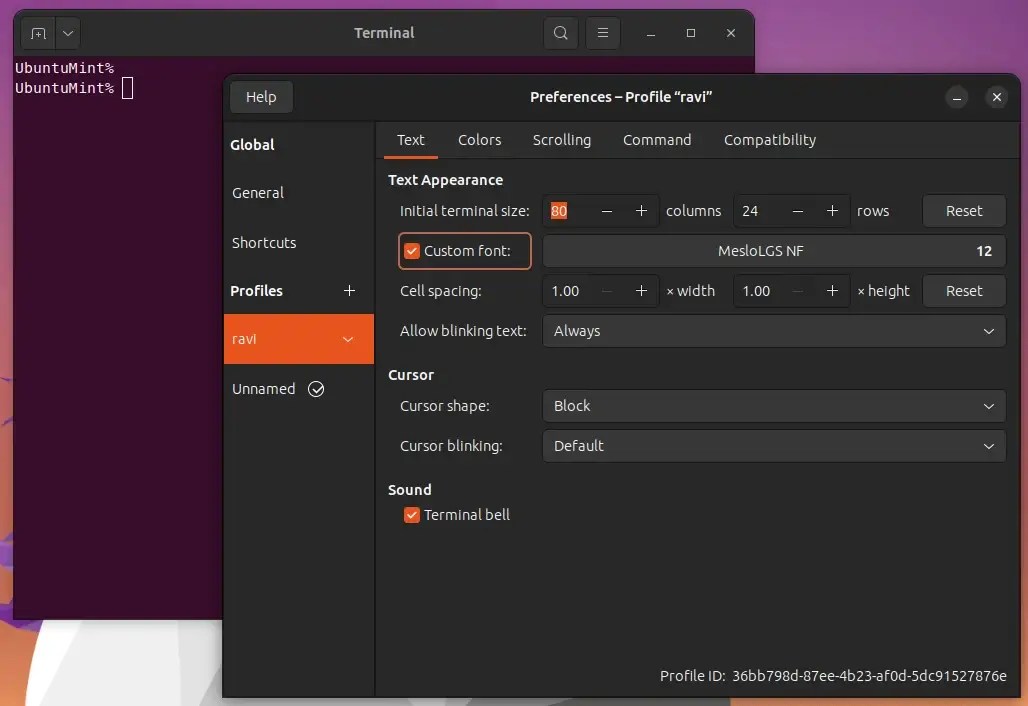Reset the initial terminal size
Viewport: 1028px width, 706px height.
[x=963, y=211]
